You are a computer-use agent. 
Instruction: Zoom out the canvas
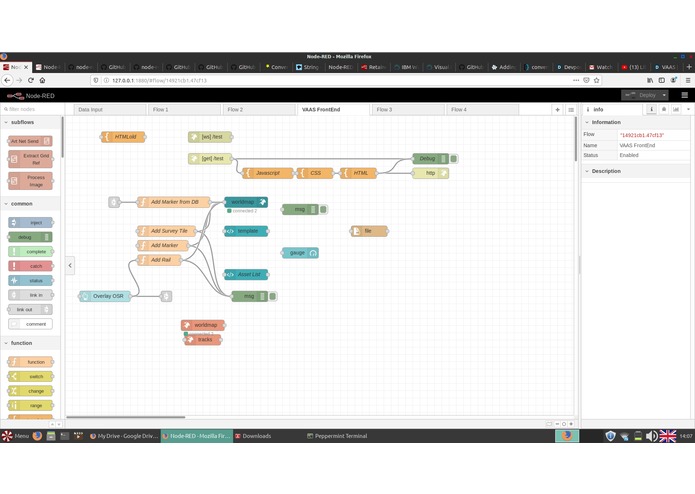click(557, 424)
